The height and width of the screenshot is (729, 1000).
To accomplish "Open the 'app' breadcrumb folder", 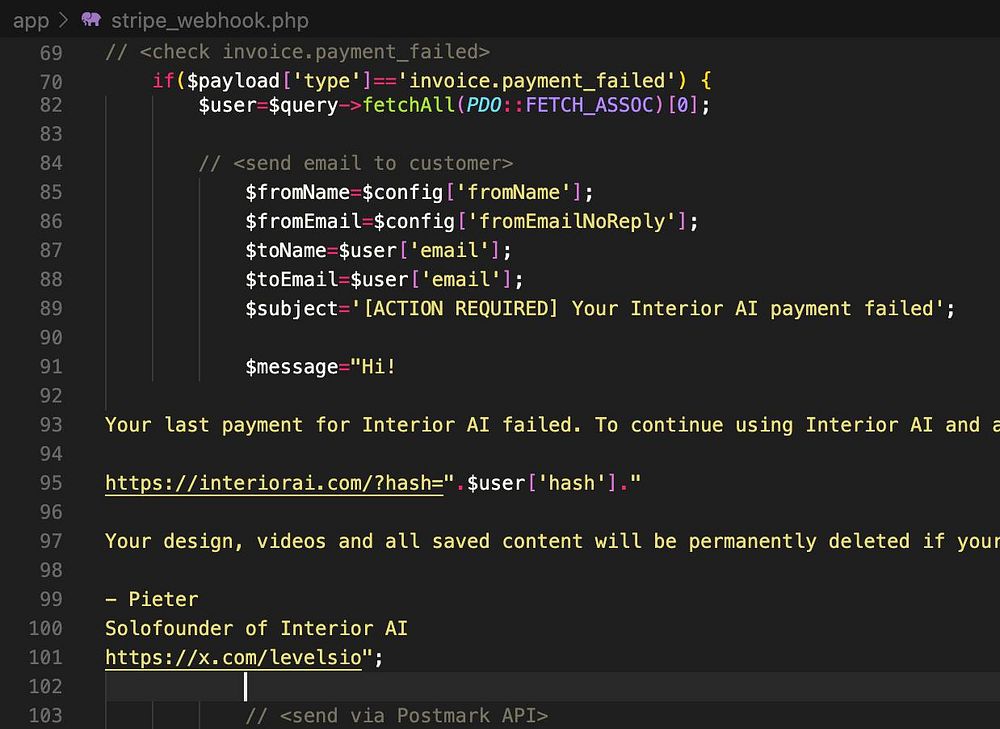I will tap(31, 21).
